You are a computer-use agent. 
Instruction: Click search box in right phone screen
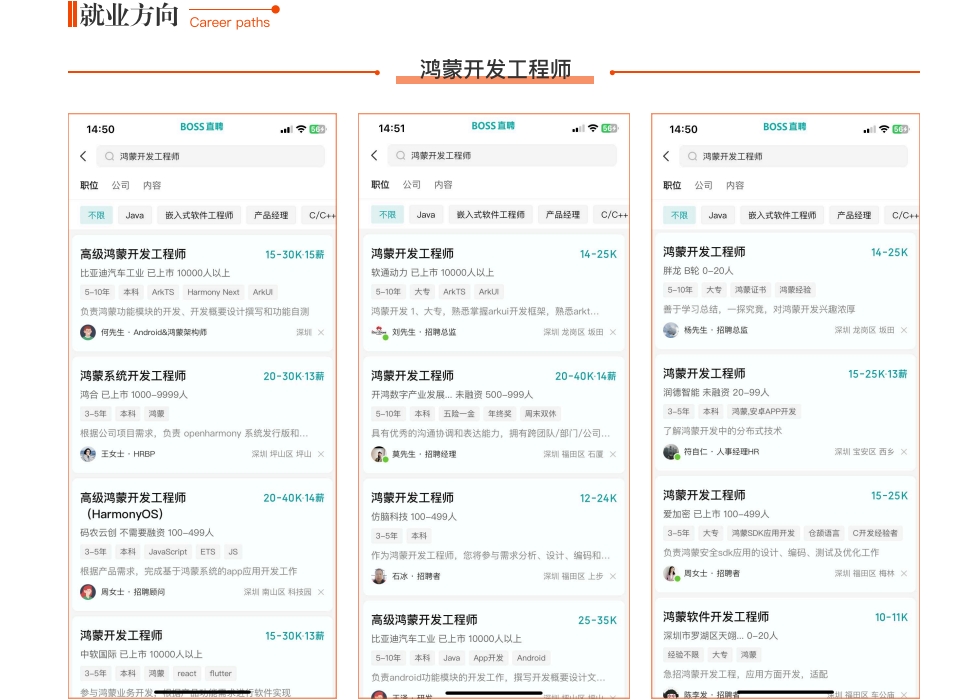(x=794, y=156)
